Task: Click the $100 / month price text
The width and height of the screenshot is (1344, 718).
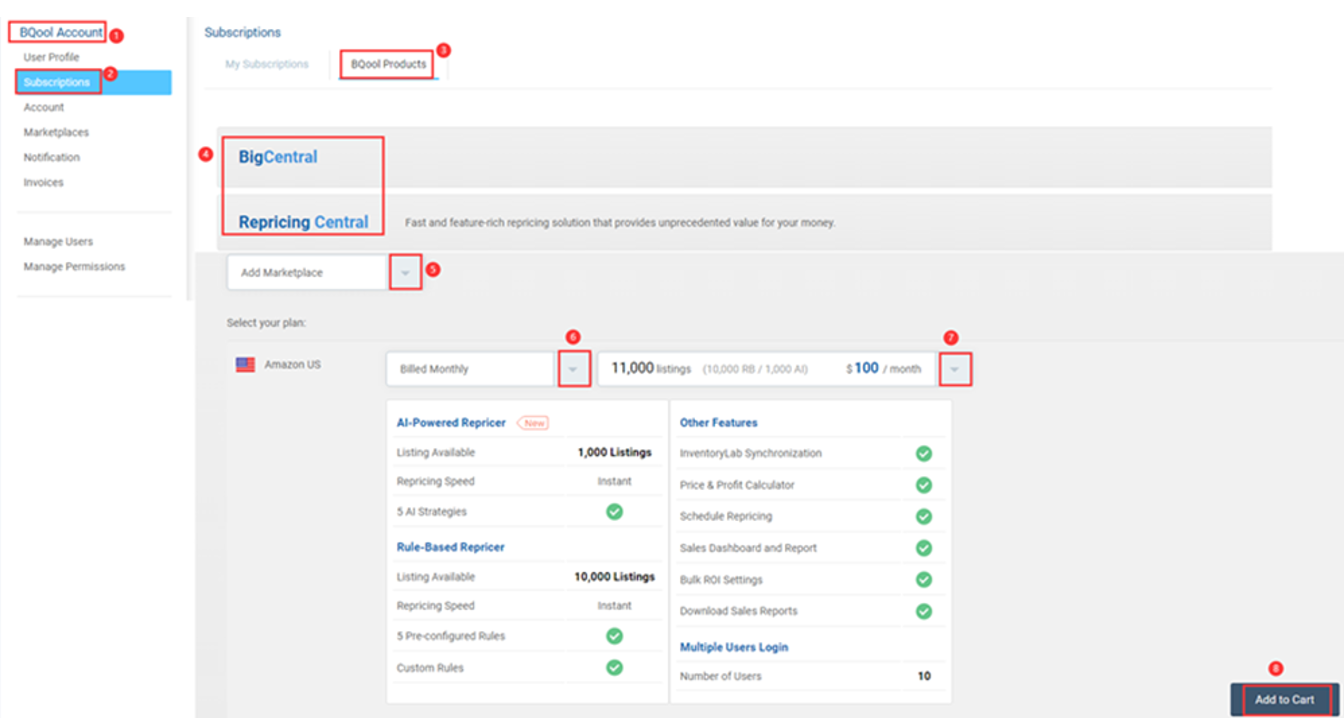Action: (x=883, y=368)
